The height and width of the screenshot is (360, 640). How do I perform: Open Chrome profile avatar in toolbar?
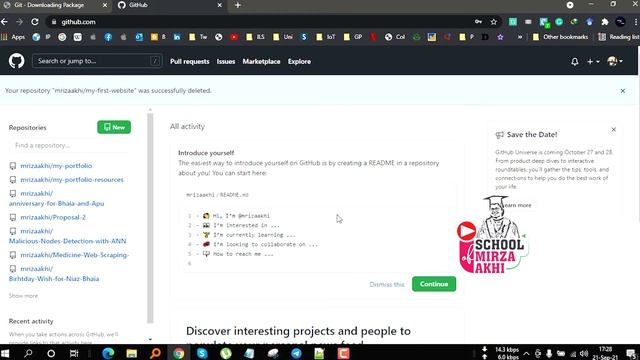pos(620,22)
